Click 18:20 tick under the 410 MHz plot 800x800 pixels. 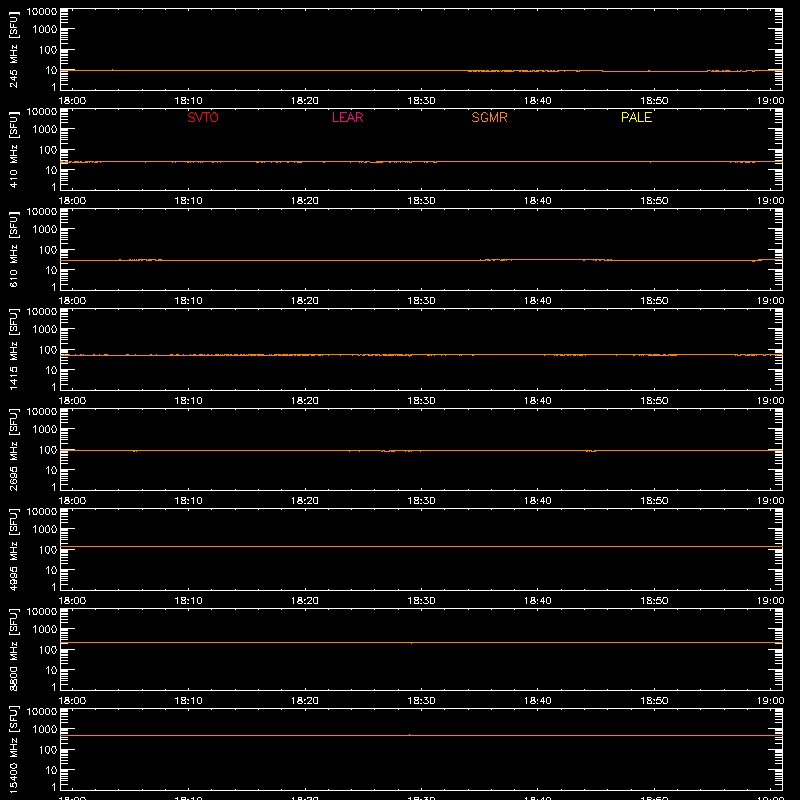coord(305,201)
